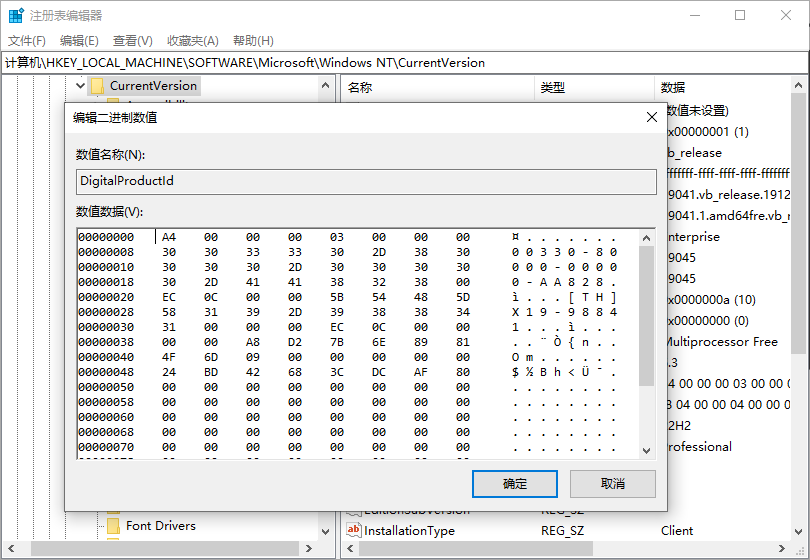This screenshot has width=810, height=560.
Task: Open the 编辑(E) menu
Action: [79, 40]
